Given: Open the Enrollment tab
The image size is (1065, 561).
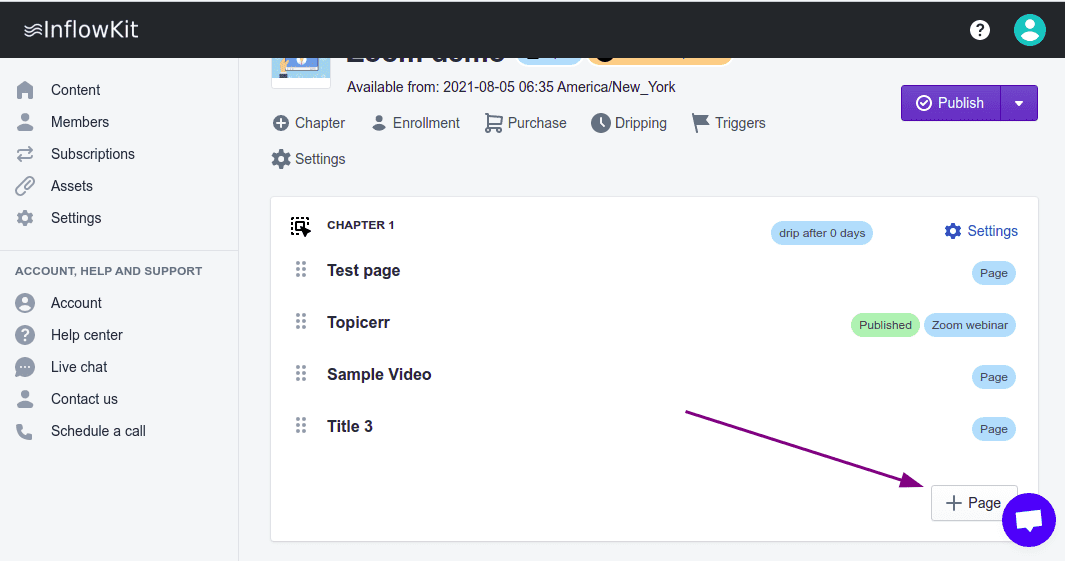Looking at the screenshot, I should [x=415, y=123].
